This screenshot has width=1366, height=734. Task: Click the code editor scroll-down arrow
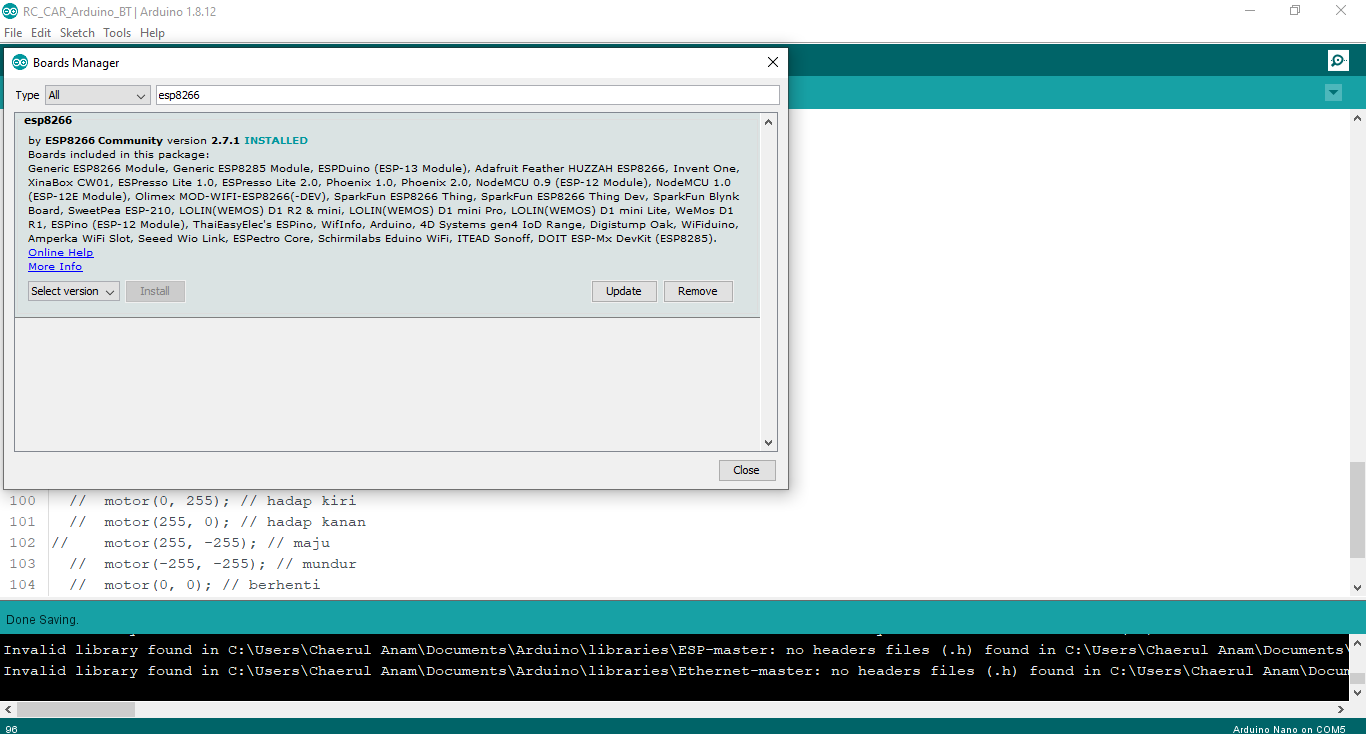(x=1357, y=588)
